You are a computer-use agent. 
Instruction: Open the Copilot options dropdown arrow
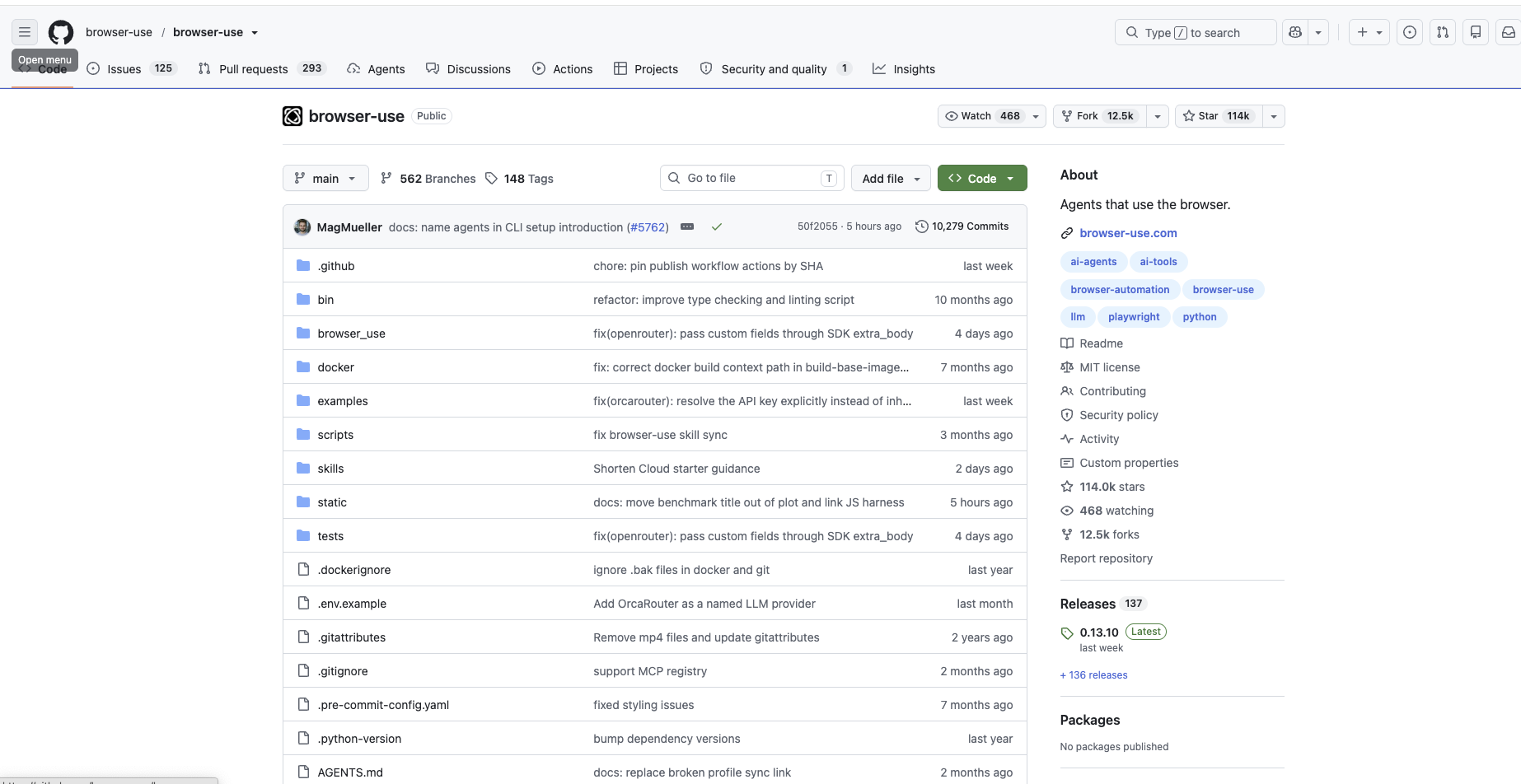pyautogui.click(x=1318, y=32)
